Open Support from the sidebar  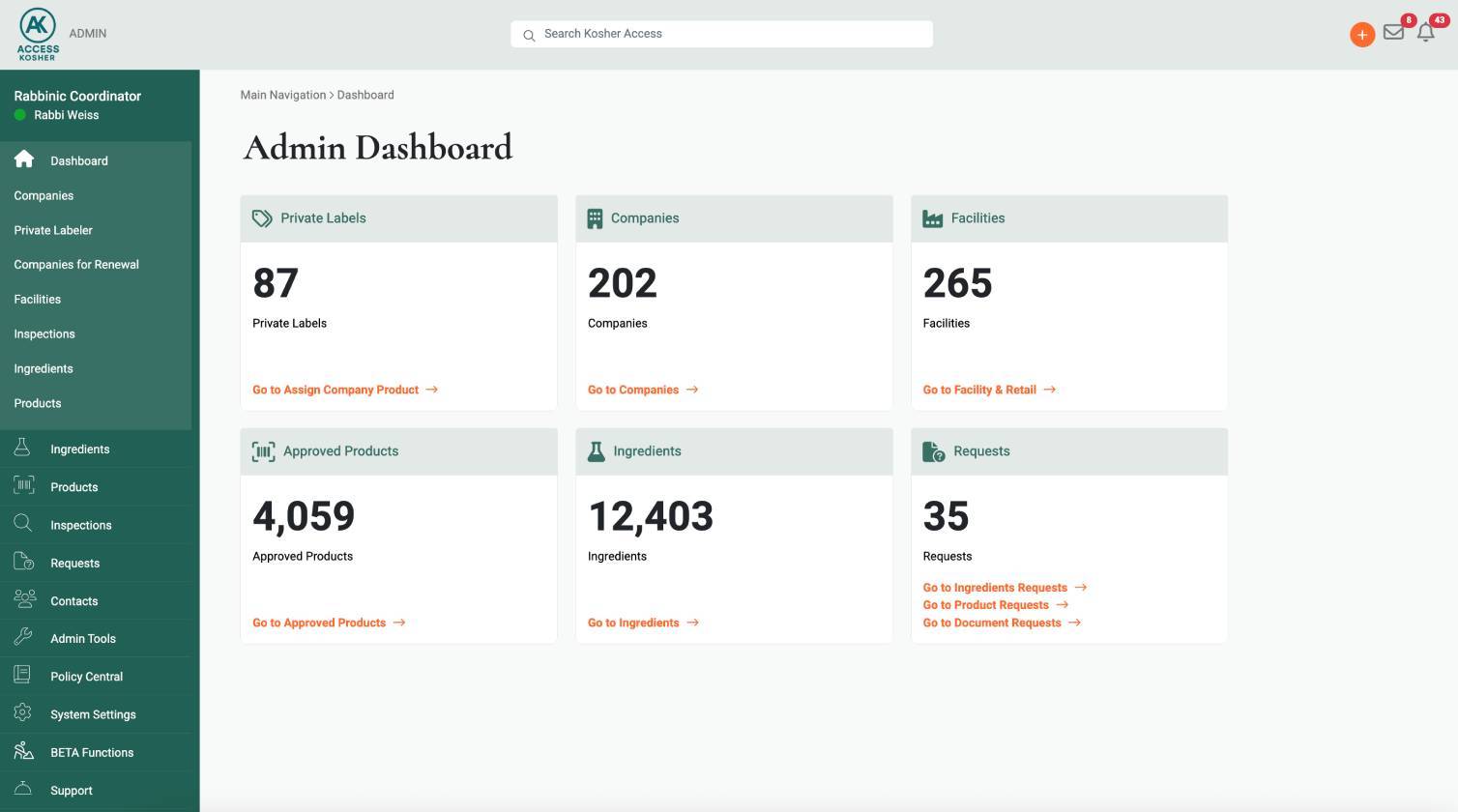71,790
